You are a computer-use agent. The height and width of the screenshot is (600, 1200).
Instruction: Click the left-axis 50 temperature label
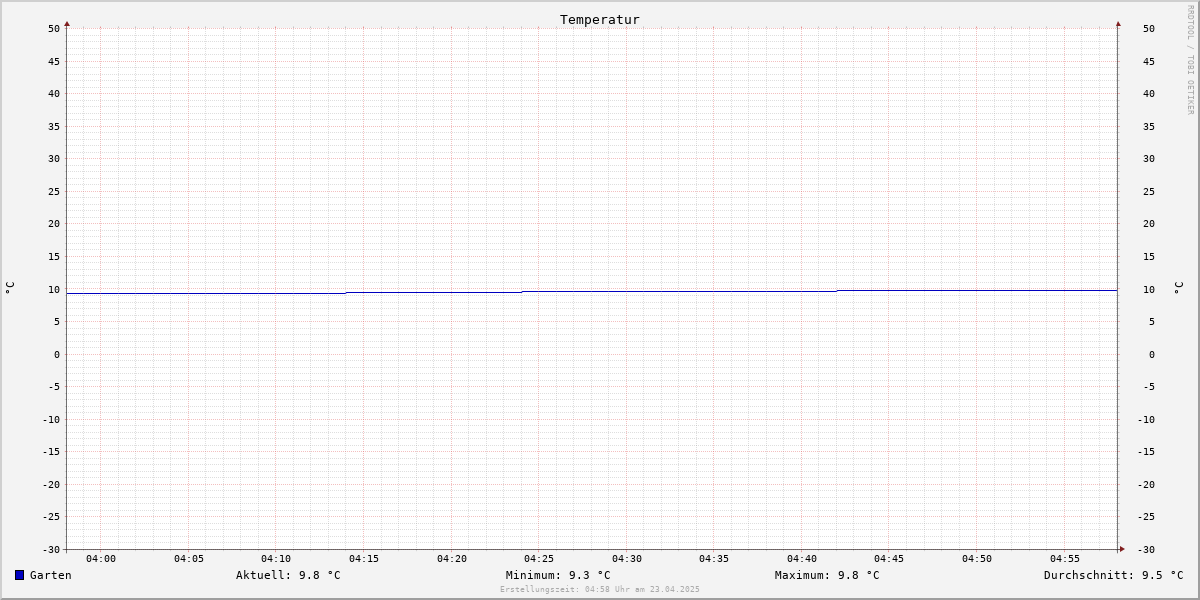pos(54,28)
